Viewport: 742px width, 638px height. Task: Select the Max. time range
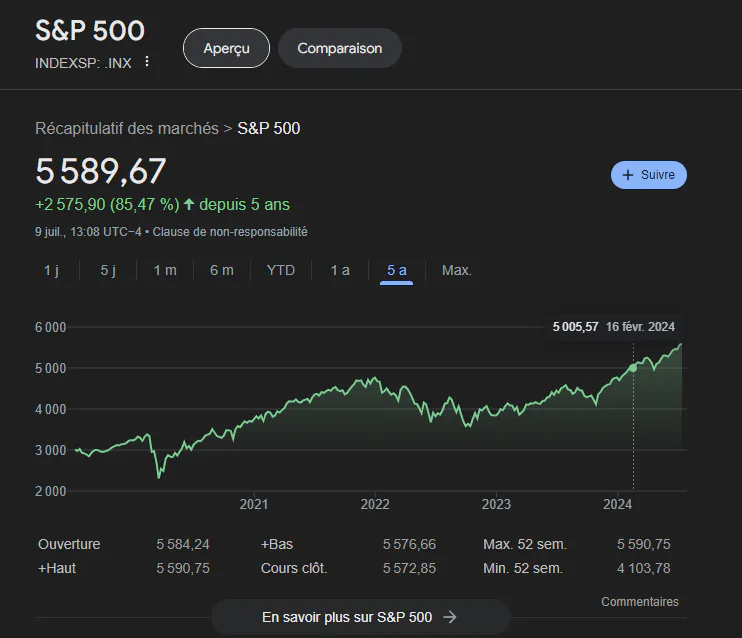(x=457, y=270)
